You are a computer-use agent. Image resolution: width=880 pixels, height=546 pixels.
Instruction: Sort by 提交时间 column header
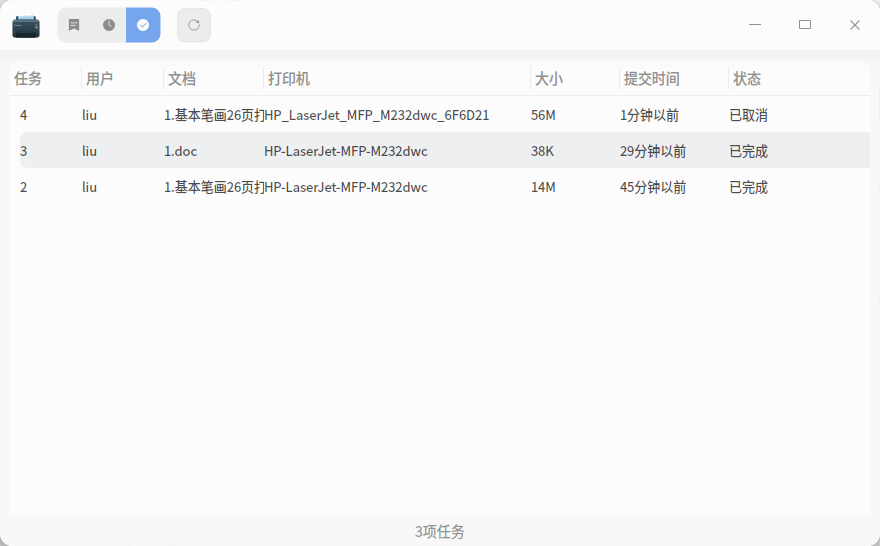click(x=652, y=79)
